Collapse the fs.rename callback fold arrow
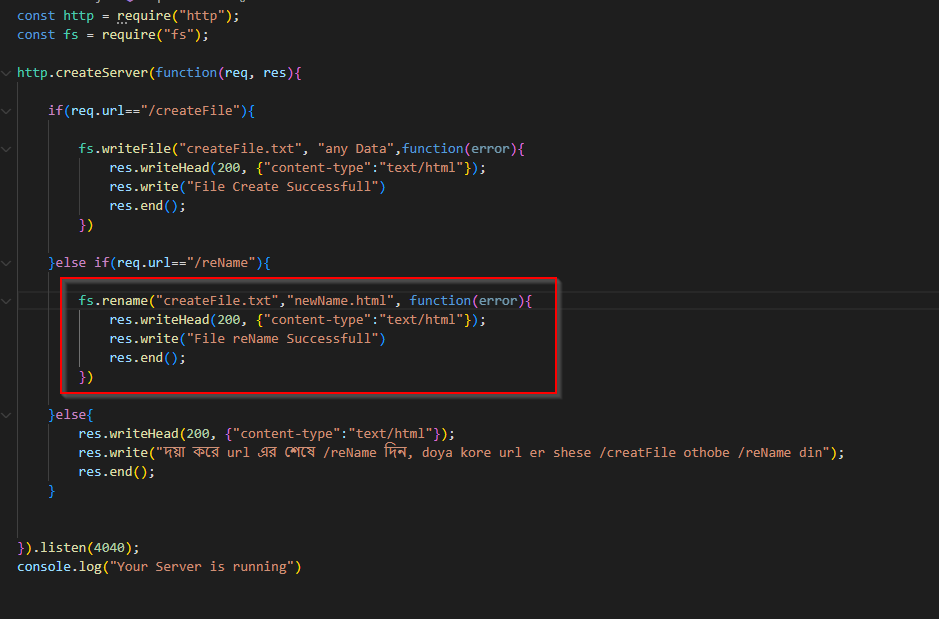The width and height of the screenshot is (939, 619). coord(6,301)
